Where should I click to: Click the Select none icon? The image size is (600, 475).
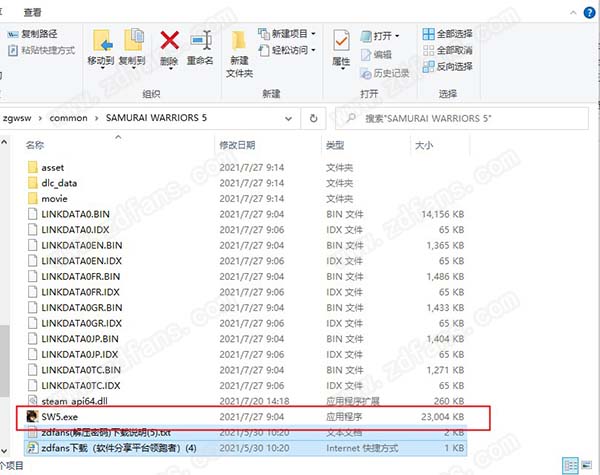point(429,50)
